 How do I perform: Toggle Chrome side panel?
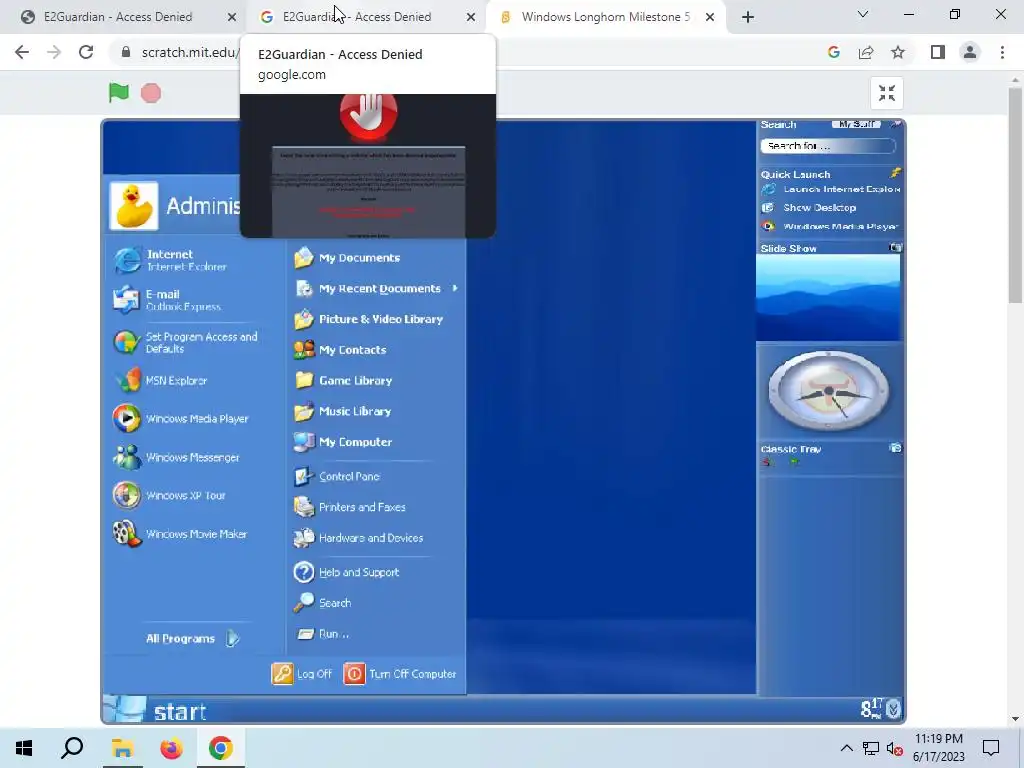pos(937,52)
